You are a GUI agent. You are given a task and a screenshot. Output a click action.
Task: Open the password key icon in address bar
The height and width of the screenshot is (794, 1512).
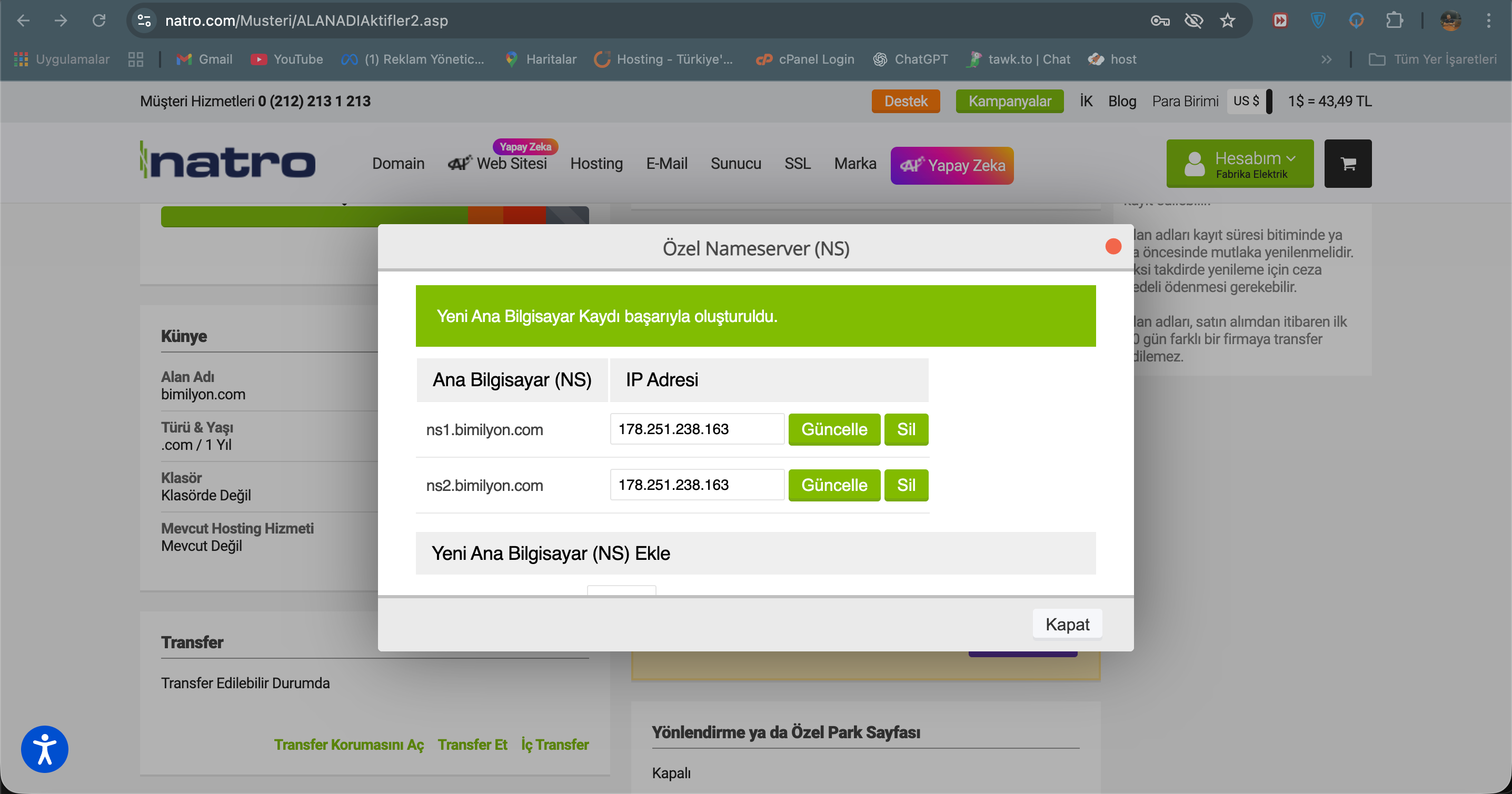click(1160, 21)
